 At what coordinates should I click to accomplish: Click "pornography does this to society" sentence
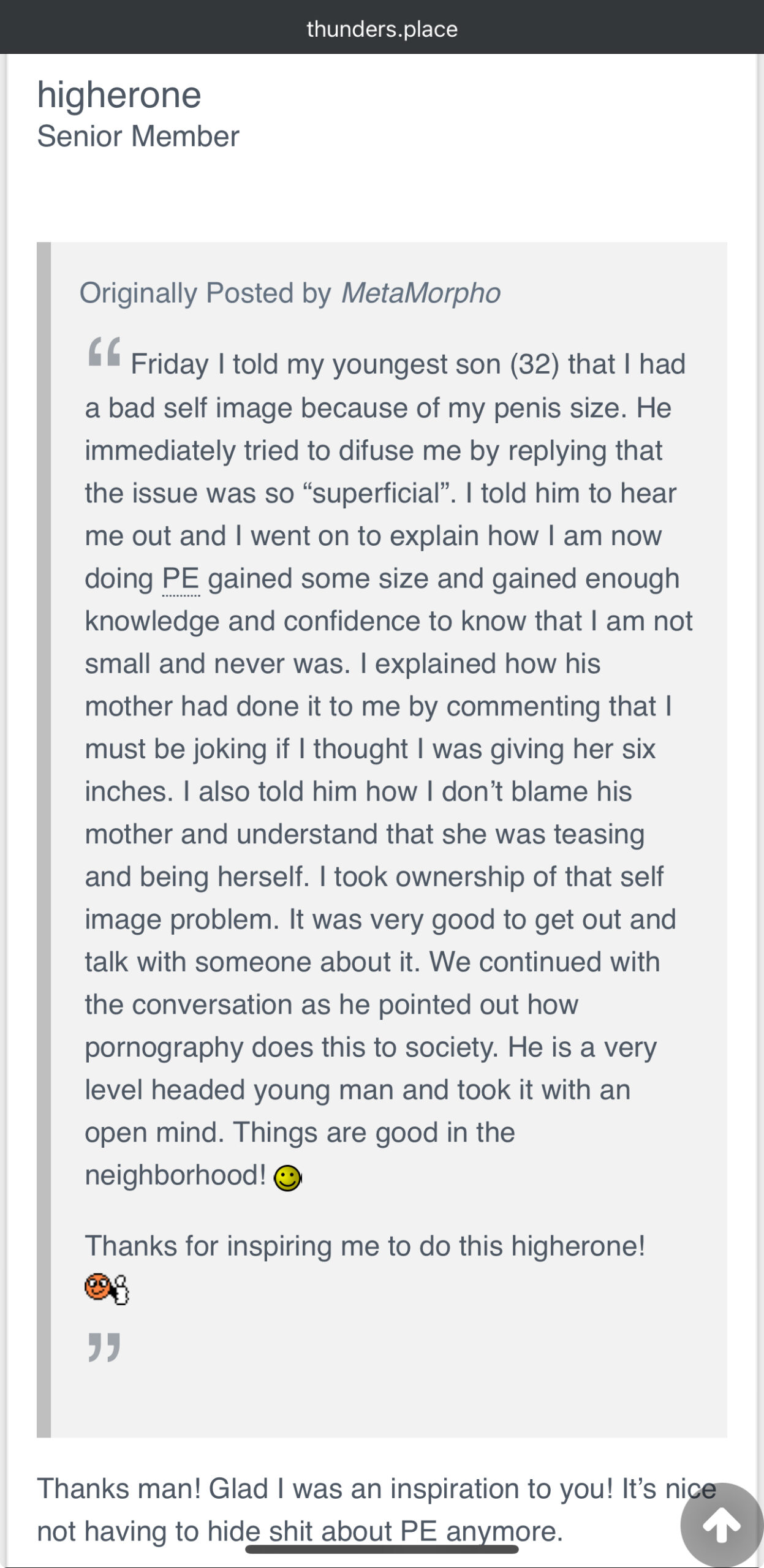click(x=292, y=1047)
